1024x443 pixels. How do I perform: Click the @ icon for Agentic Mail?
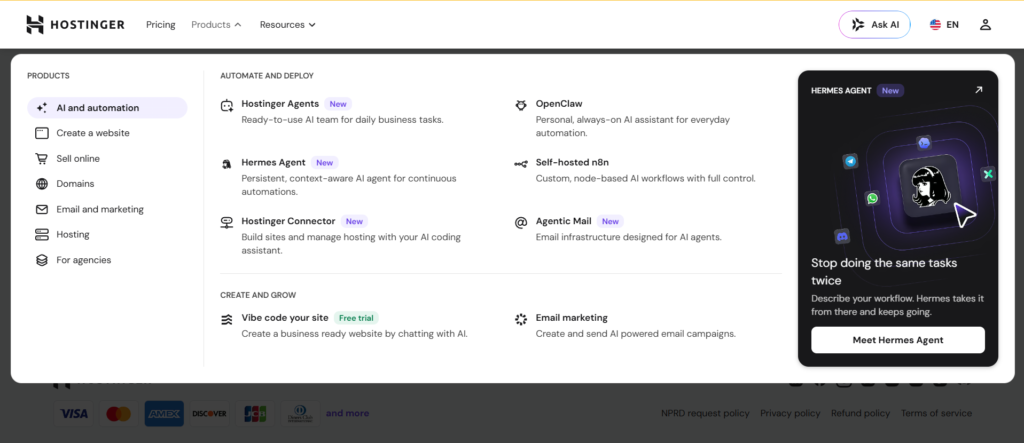click(x=520, y=223)
